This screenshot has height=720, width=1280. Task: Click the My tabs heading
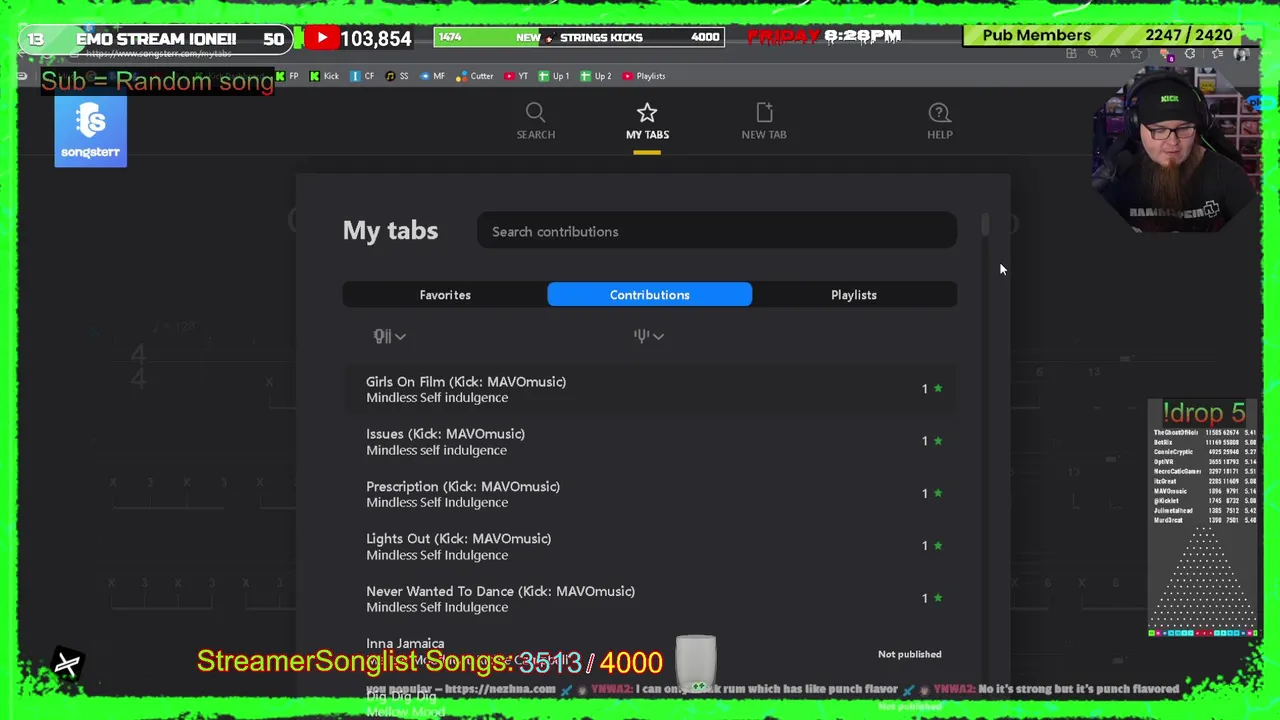point(390,230)
